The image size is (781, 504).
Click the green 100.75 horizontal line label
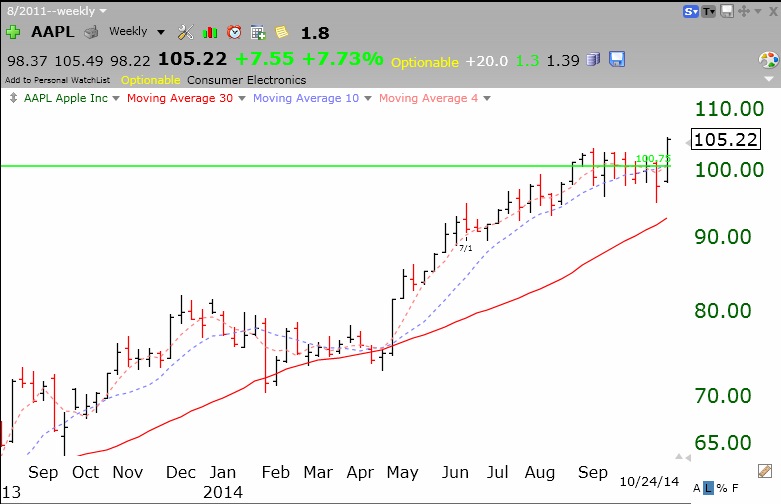click(x=653, y=159)
